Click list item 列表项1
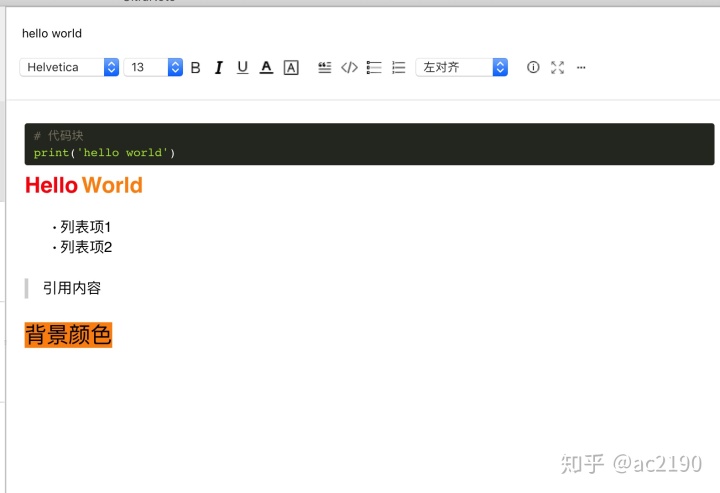Viewport: 720px width, 493px height. [x=85, y=227]
